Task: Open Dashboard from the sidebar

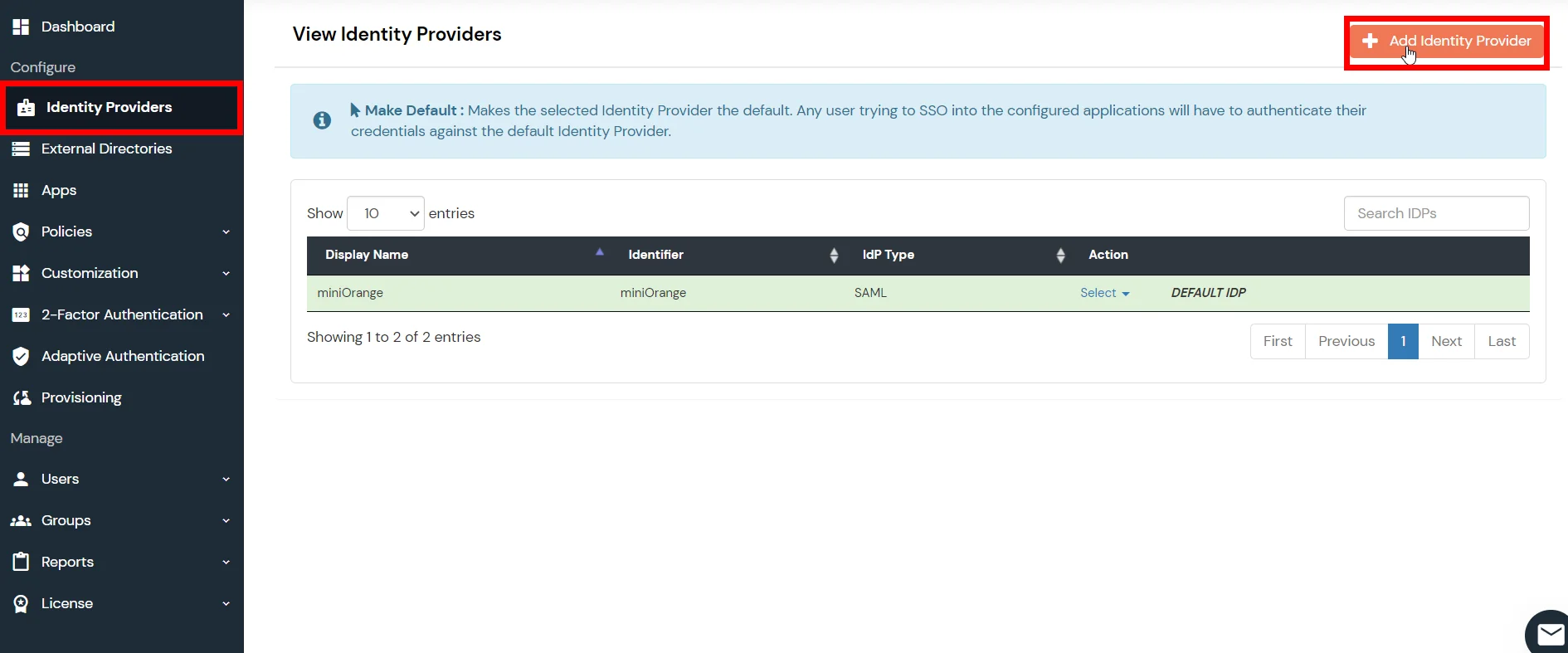Action: click(78, 27)
